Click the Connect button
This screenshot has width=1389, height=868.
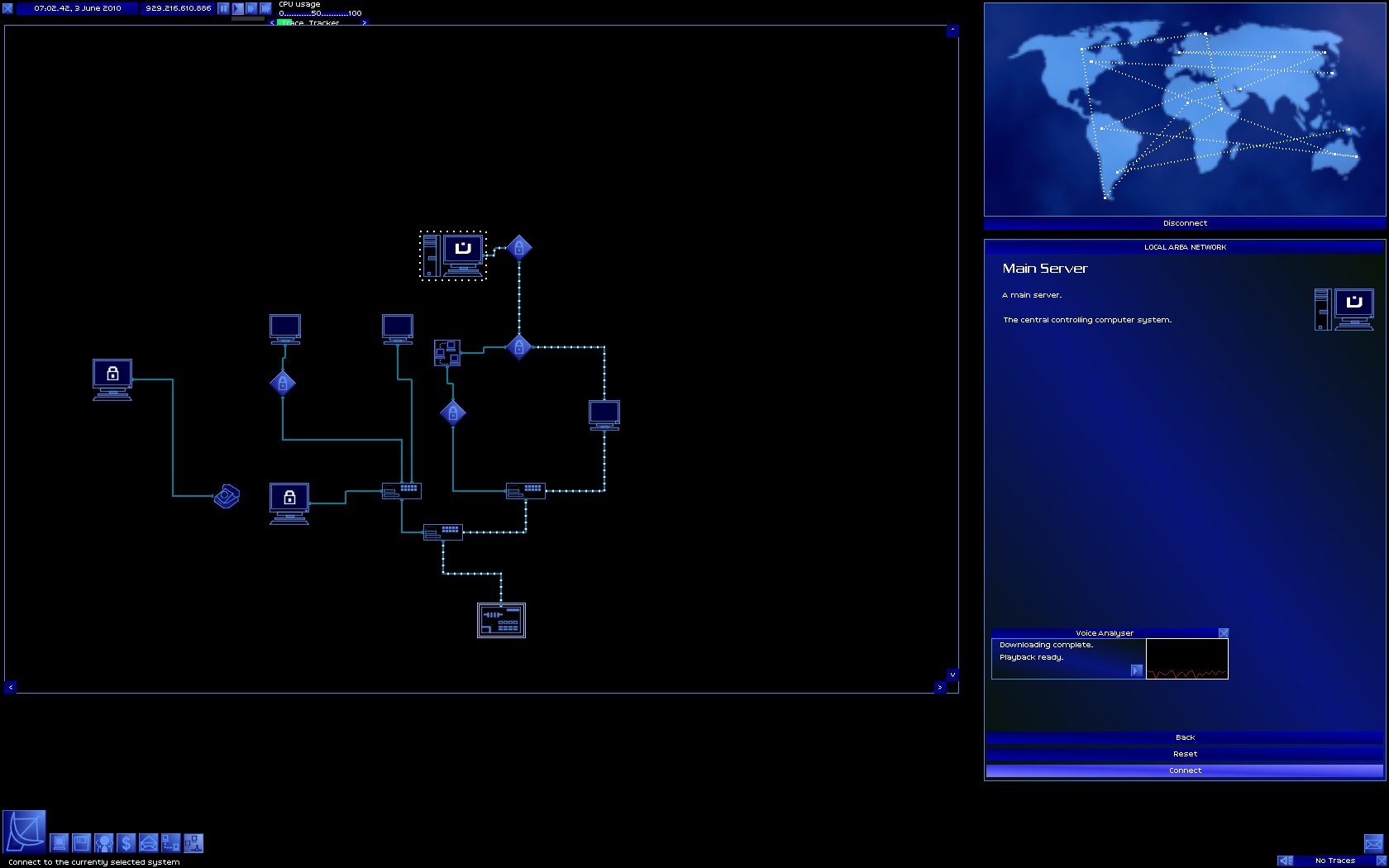[1185, 770]
